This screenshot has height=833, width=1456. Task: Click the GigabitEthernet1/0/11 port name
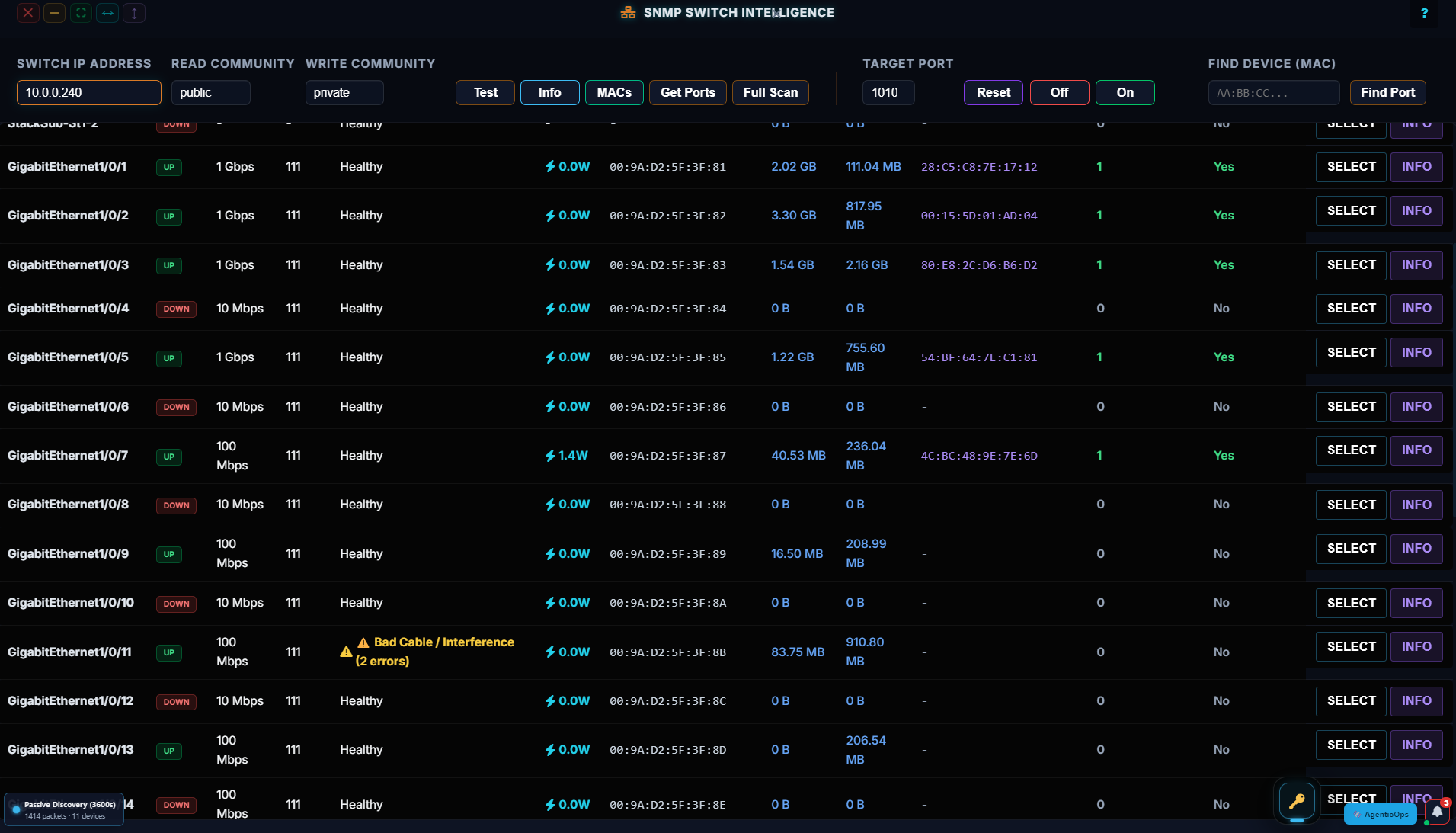tap(69, 652)
